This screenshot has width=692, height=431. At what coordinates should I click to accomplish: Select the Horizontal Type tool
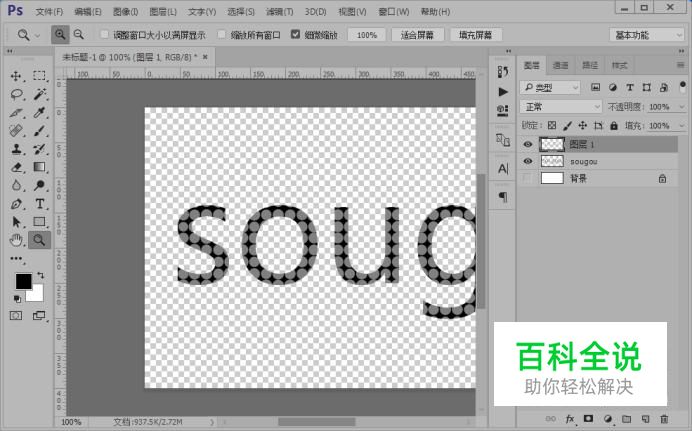point(39,204)
